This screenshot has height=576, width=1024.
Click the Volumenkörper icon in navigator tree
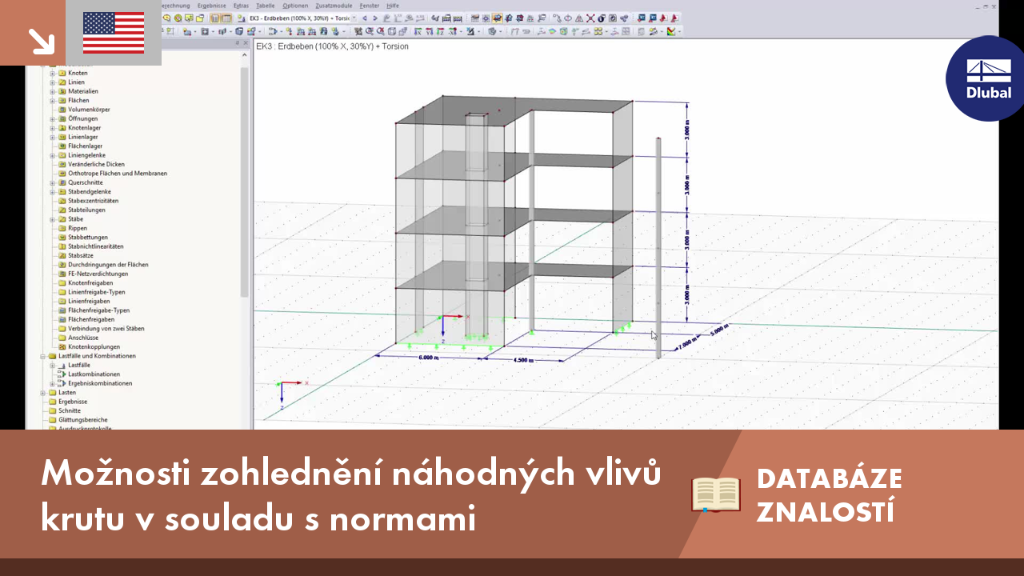click(x=63, y=110)
